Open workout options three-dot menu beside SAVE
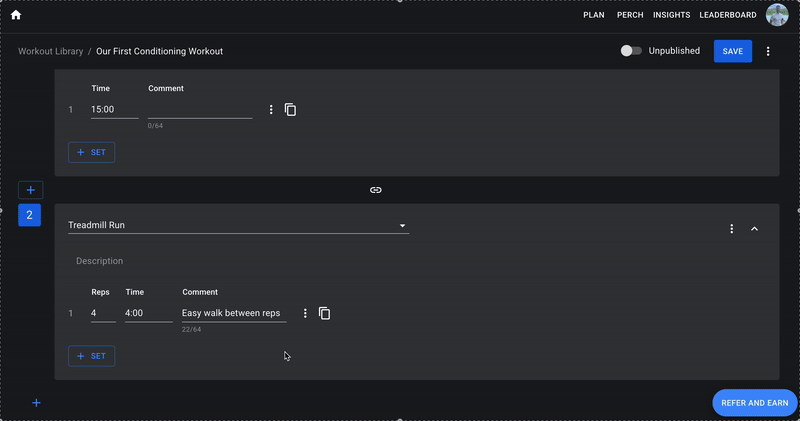 (x=768, y=51)
